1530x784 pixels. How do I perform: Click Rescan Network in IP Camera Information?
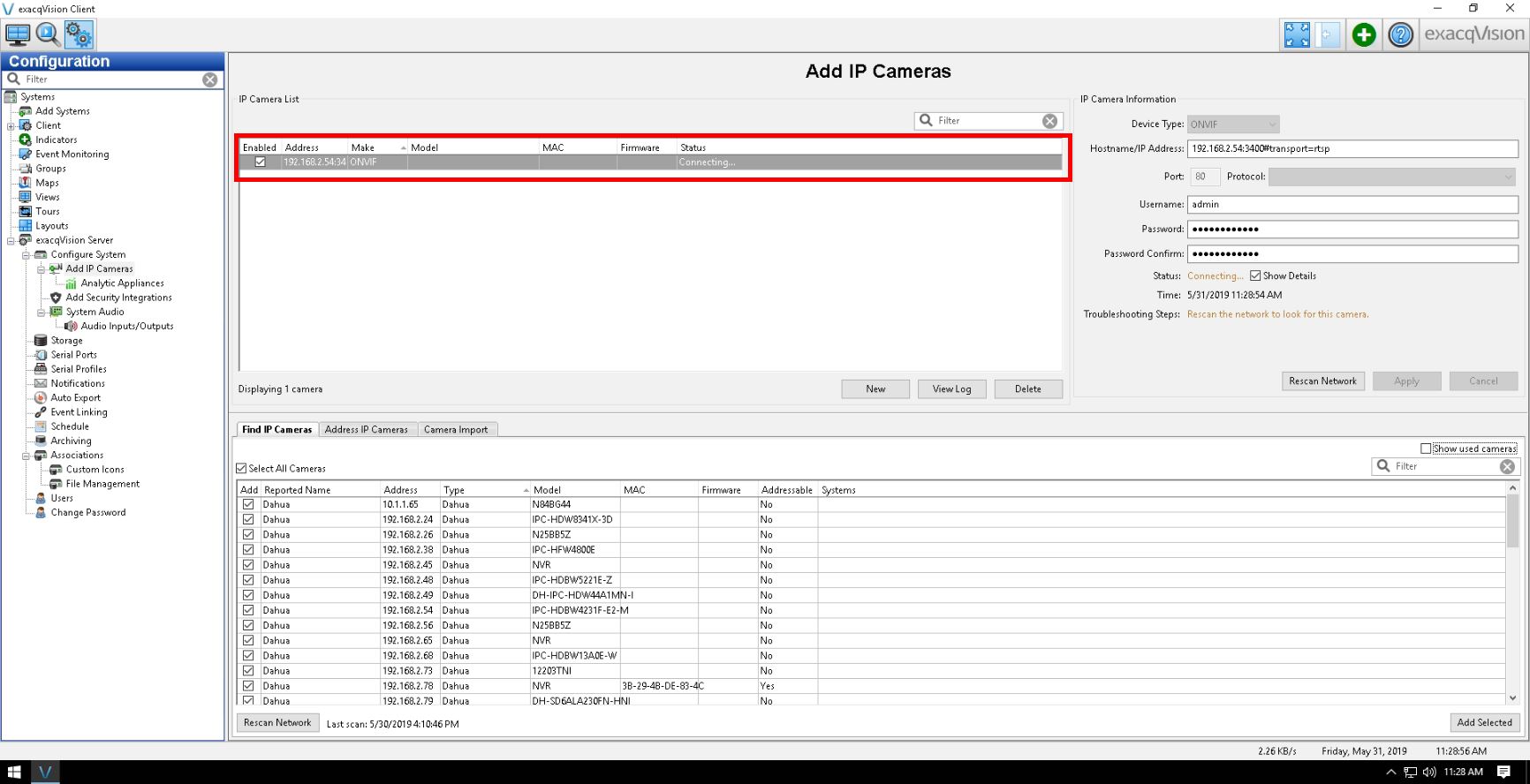click(x=1322, y=381)
